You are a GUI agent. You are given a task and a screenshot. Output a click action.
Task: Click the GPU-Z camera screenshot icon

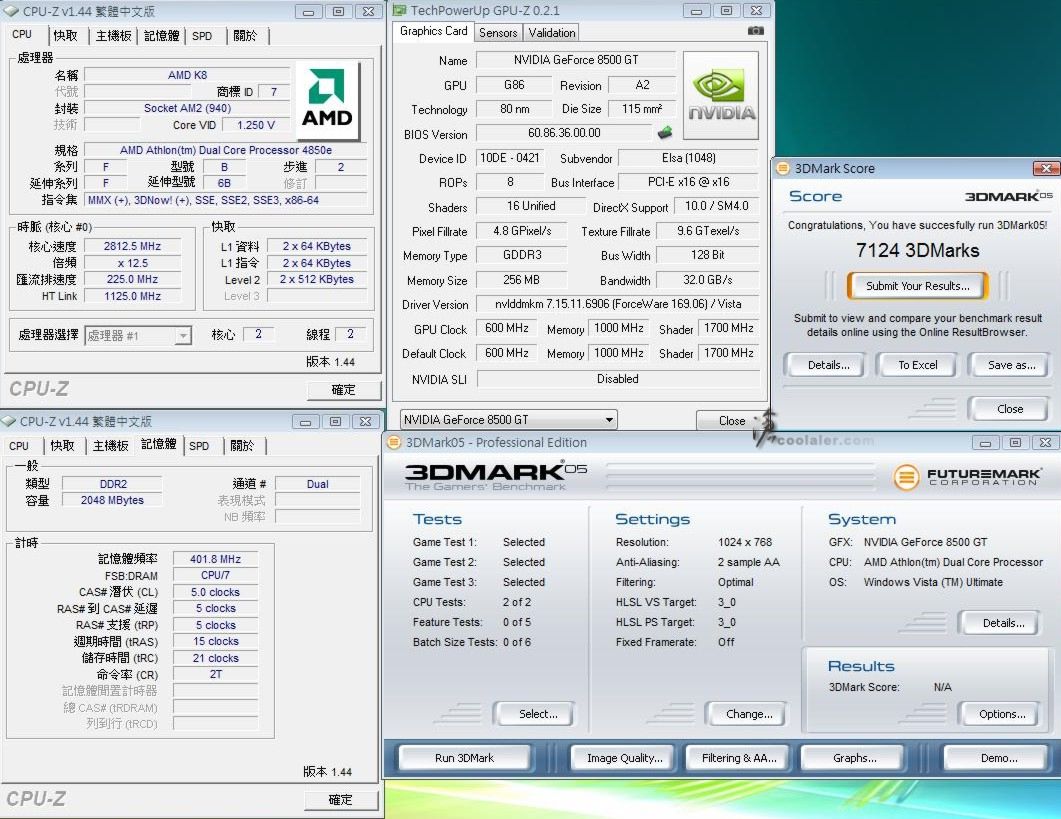pos(756,30)
